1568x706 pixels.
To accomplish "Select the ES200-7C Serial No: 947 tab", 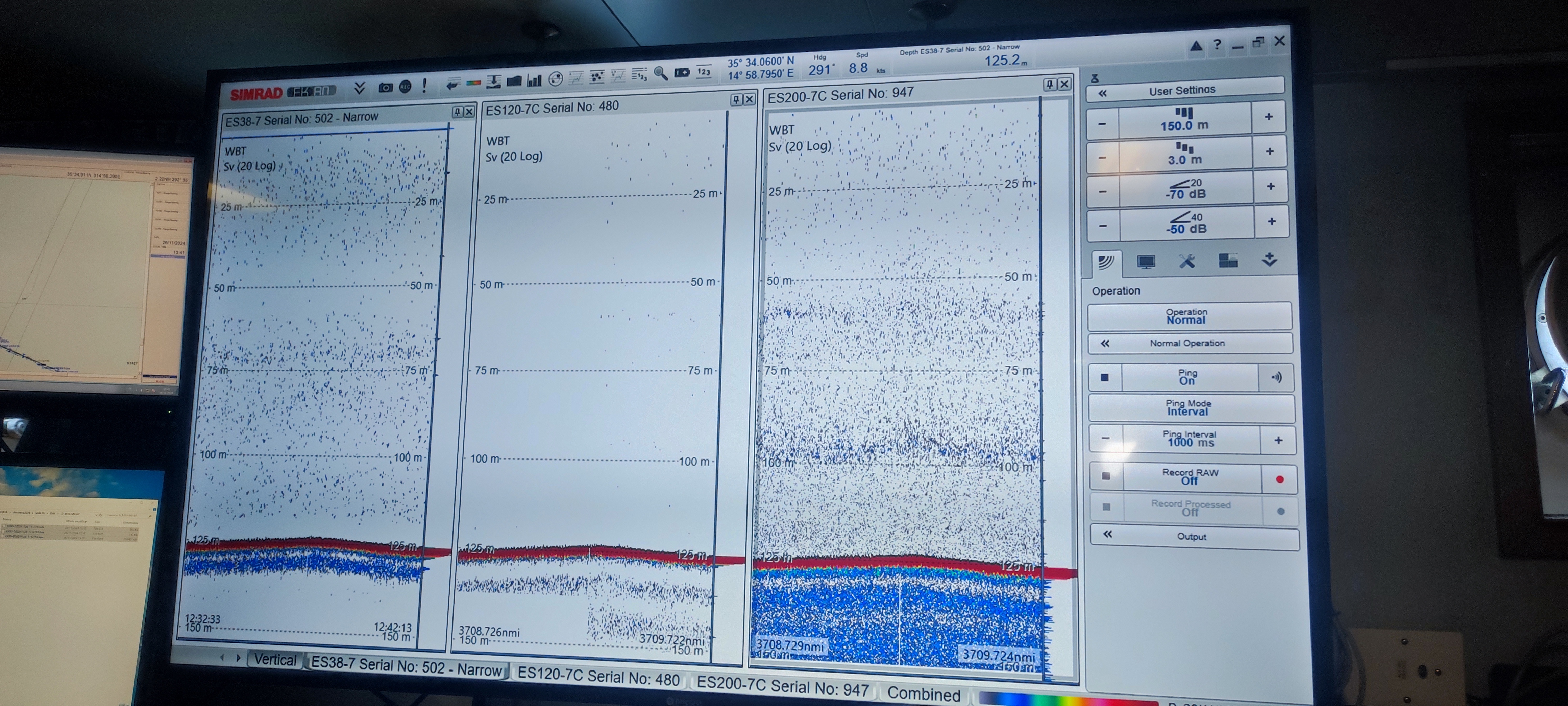I will tap(783, 687).
